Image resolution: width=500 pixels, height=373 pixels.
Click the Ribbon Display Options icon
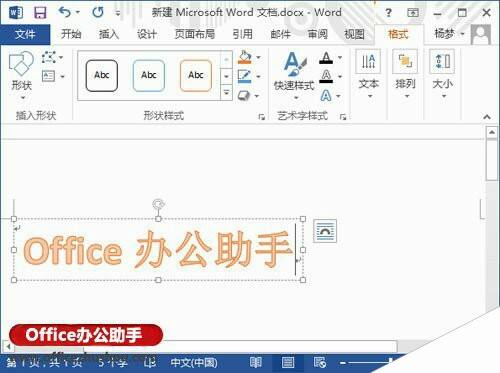coord(413,13)
